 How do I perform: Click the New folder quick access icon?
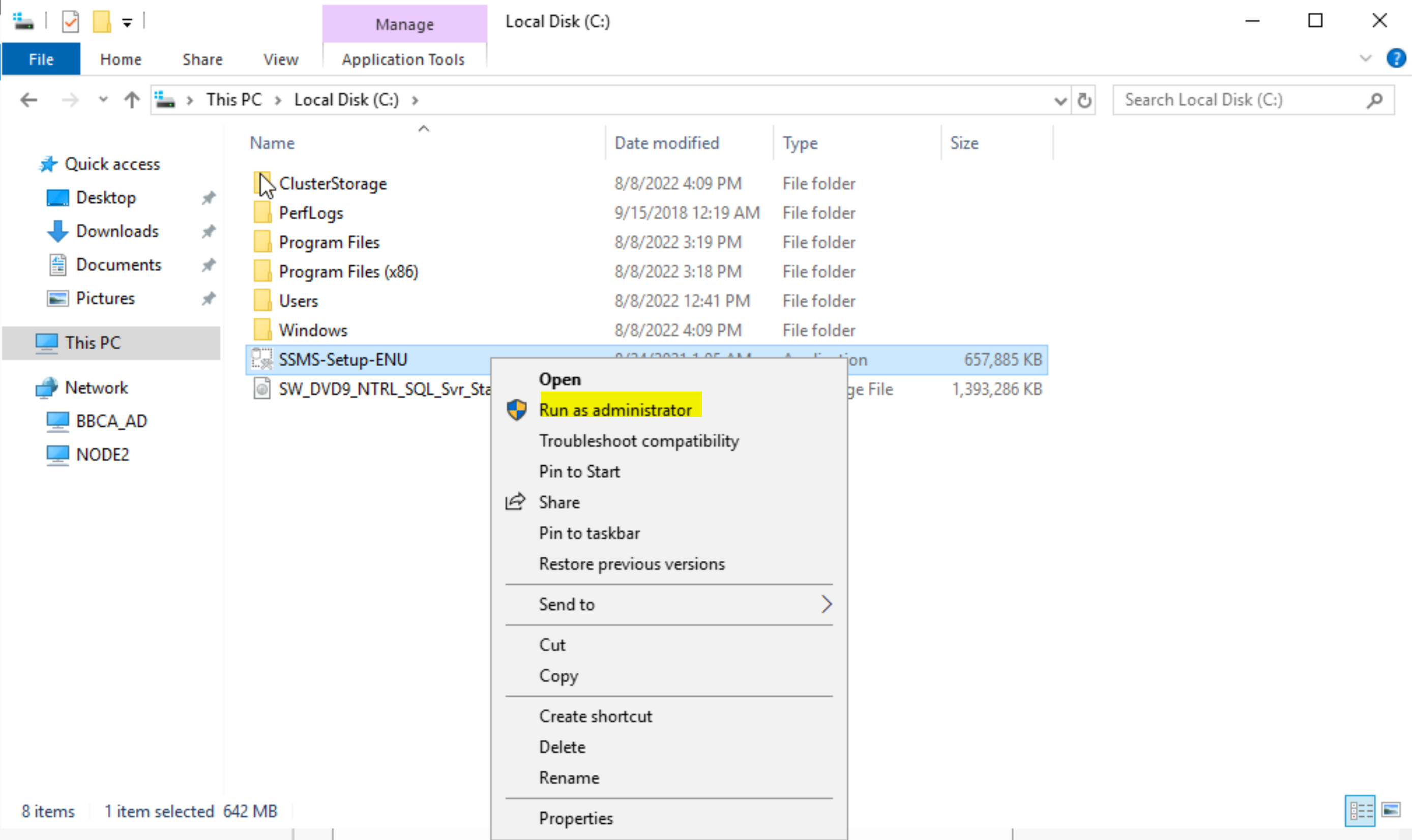tap(101, 21)
